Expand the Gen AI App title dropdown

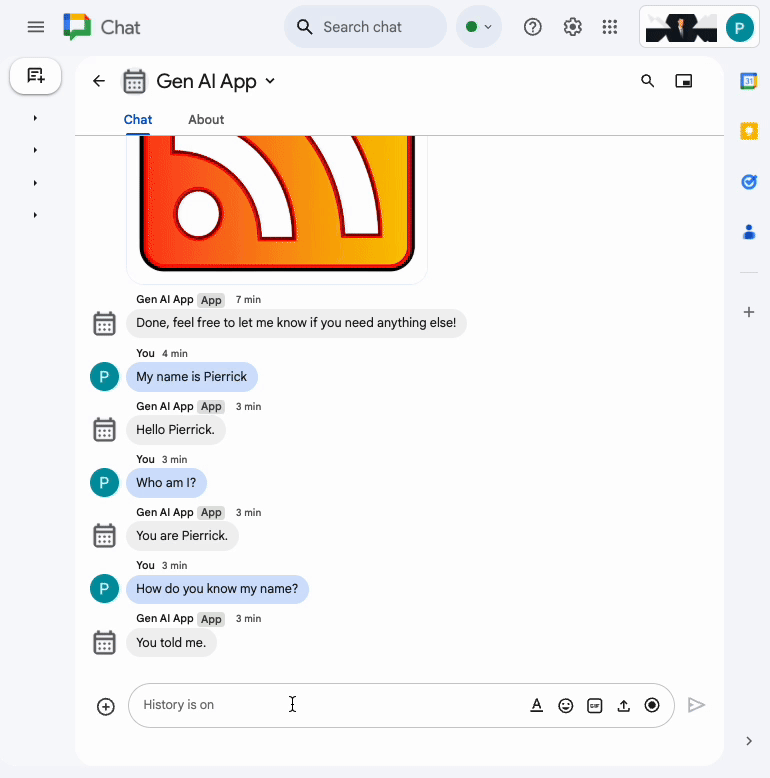pyautogui.click(x=270, y=82)
